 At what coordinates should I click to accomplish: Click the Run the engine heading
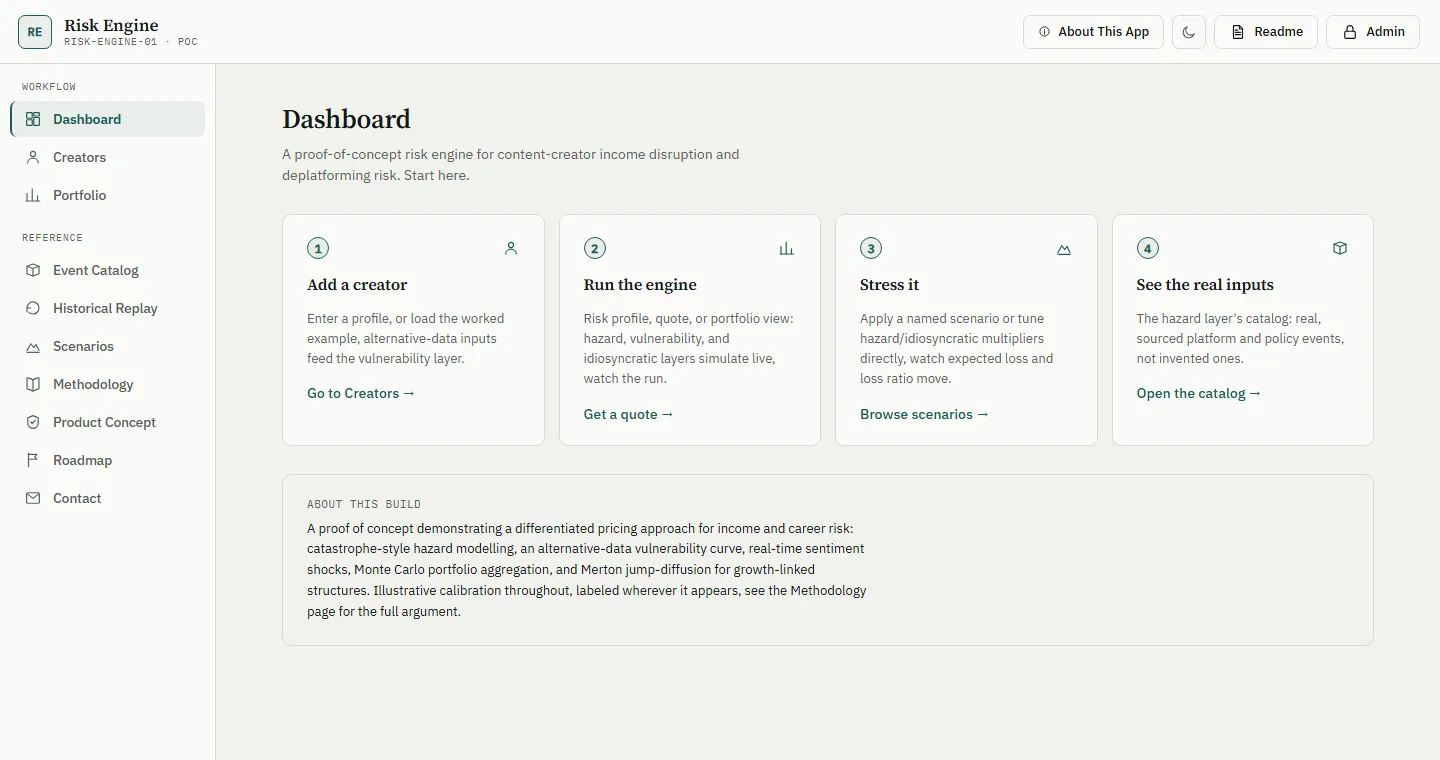(640, 285)
